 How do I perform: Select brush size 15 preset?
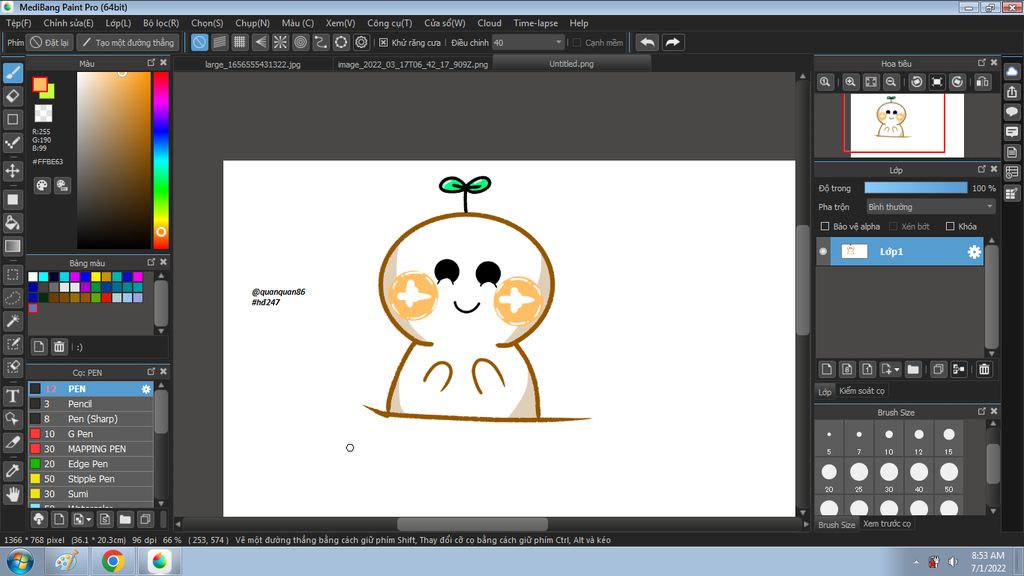click(x=949, y=439)
